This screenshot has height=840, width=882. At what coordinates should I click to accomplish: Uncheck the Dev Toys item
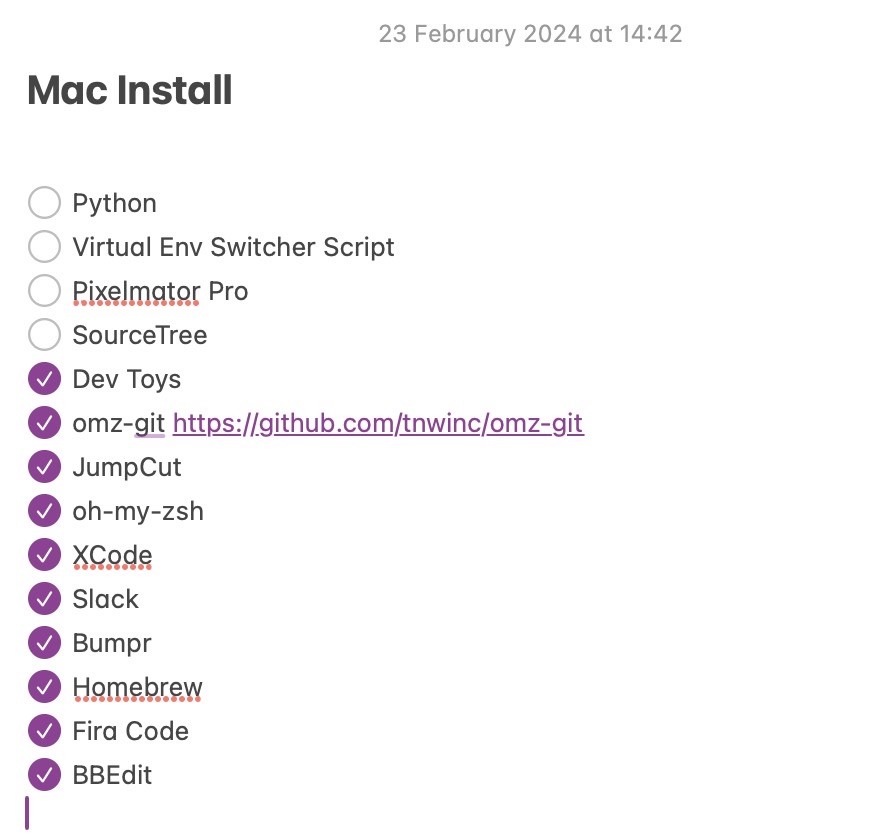44,379
